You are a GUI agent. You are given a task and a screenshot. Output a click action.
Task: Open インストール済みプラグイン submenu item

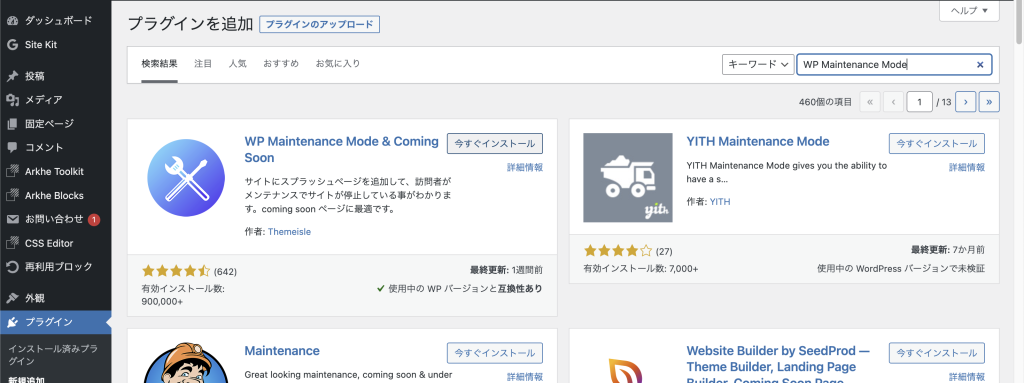coord(53,354)
